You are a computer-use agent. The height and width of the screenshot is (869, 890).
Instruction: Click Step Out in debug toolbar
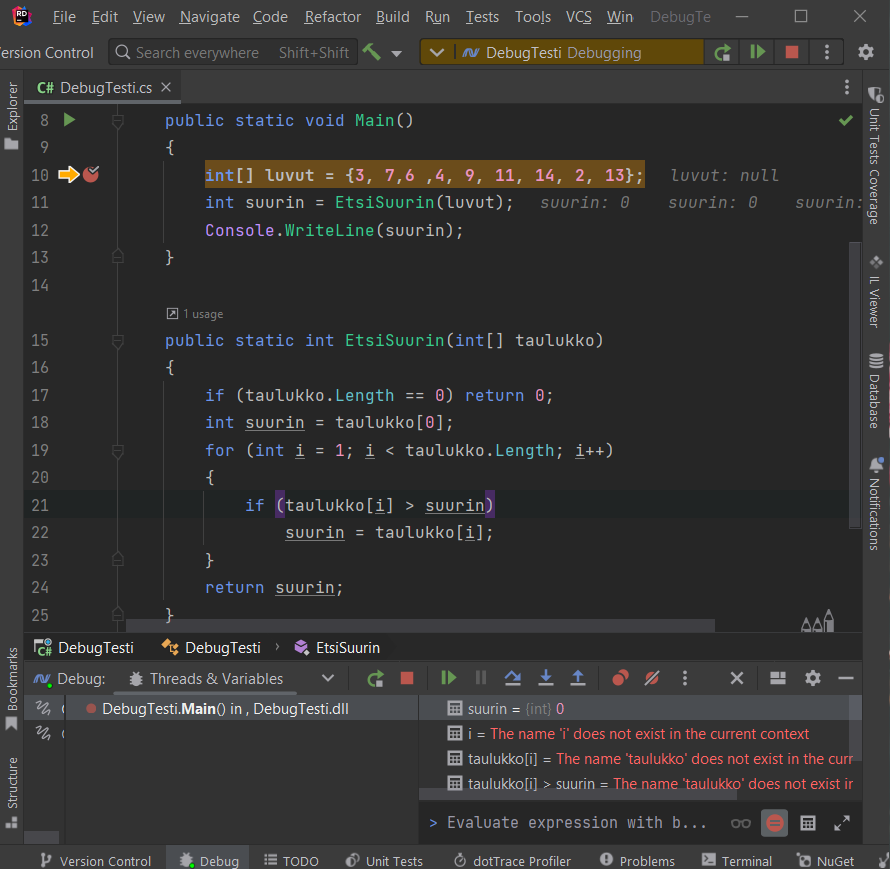pos(578,678)
